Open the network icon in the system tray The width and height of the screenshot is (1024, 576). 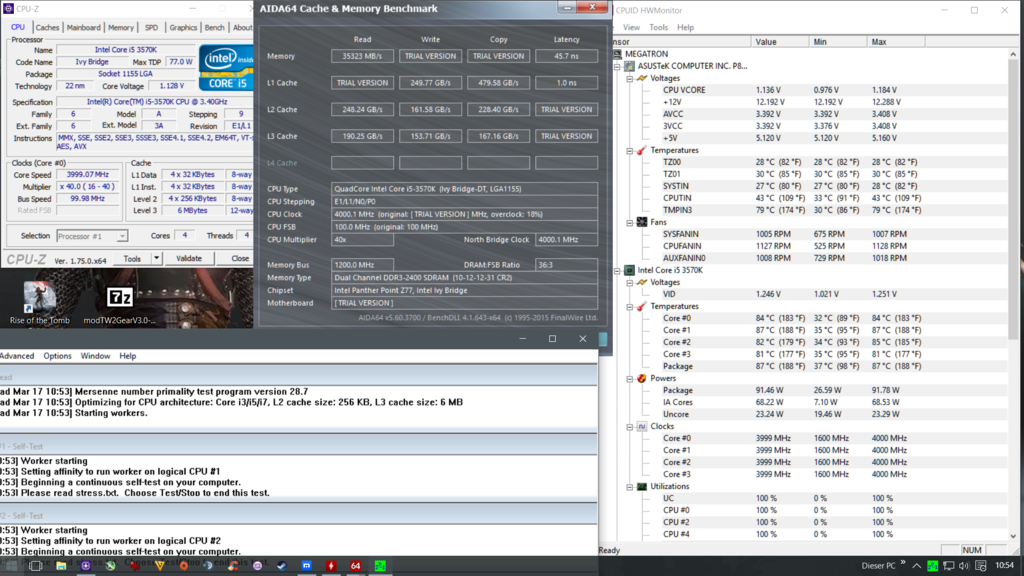tap(949, 566)
